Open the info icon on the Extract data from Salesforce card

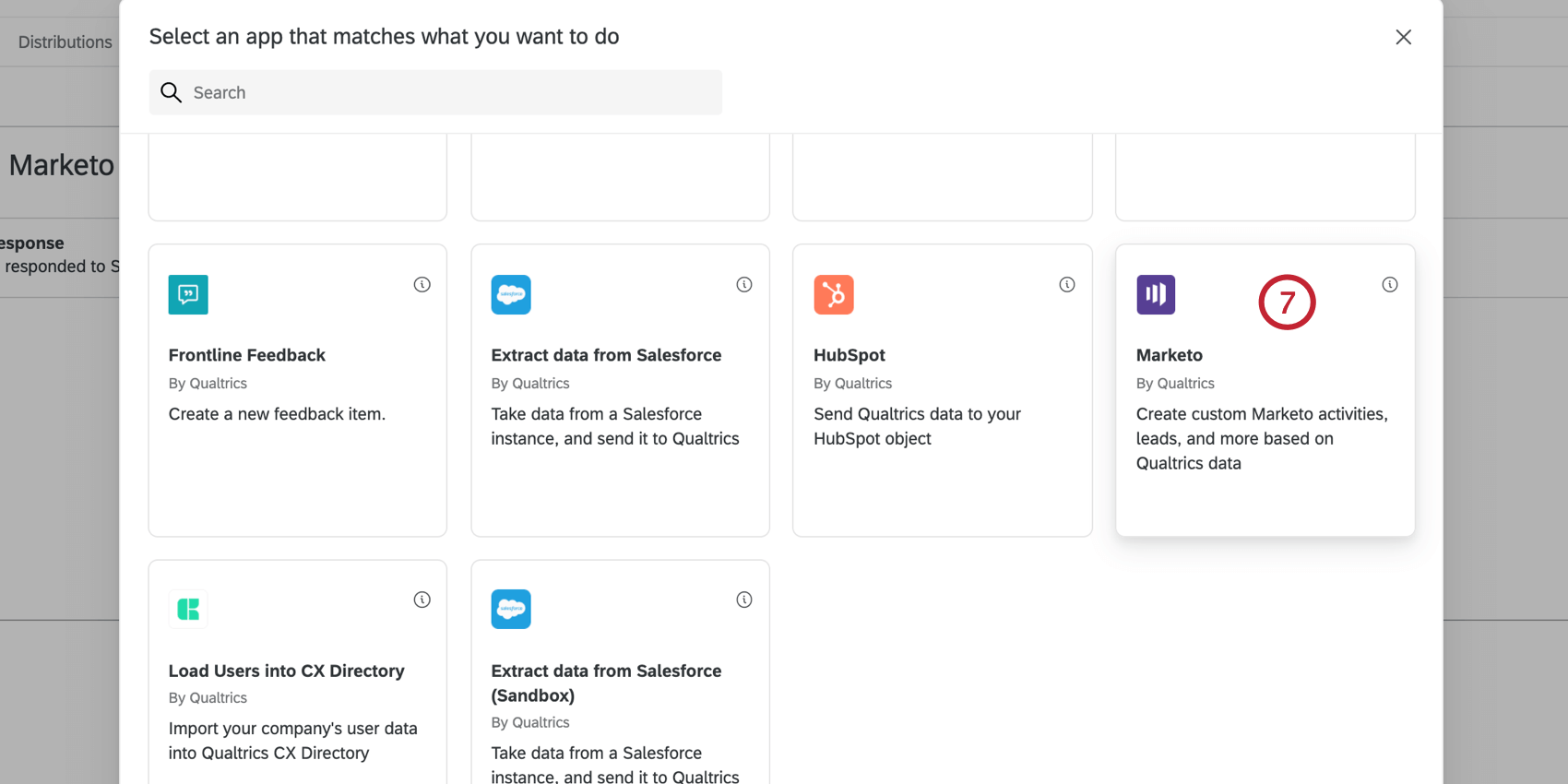pyautogui.click(x=744, y=285)
